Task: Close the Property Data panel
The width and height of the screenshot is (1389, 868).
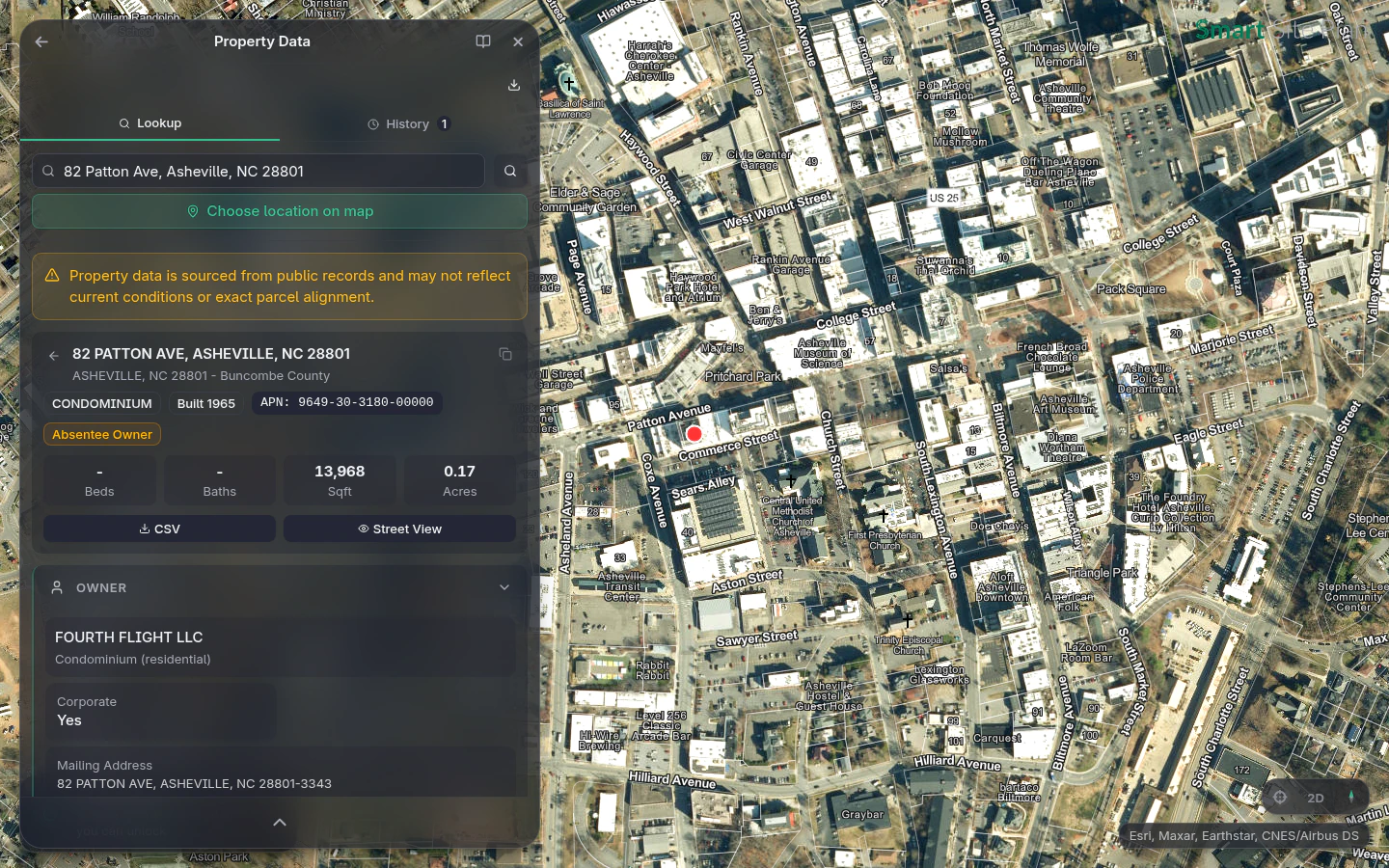Action: click(518, 41)
